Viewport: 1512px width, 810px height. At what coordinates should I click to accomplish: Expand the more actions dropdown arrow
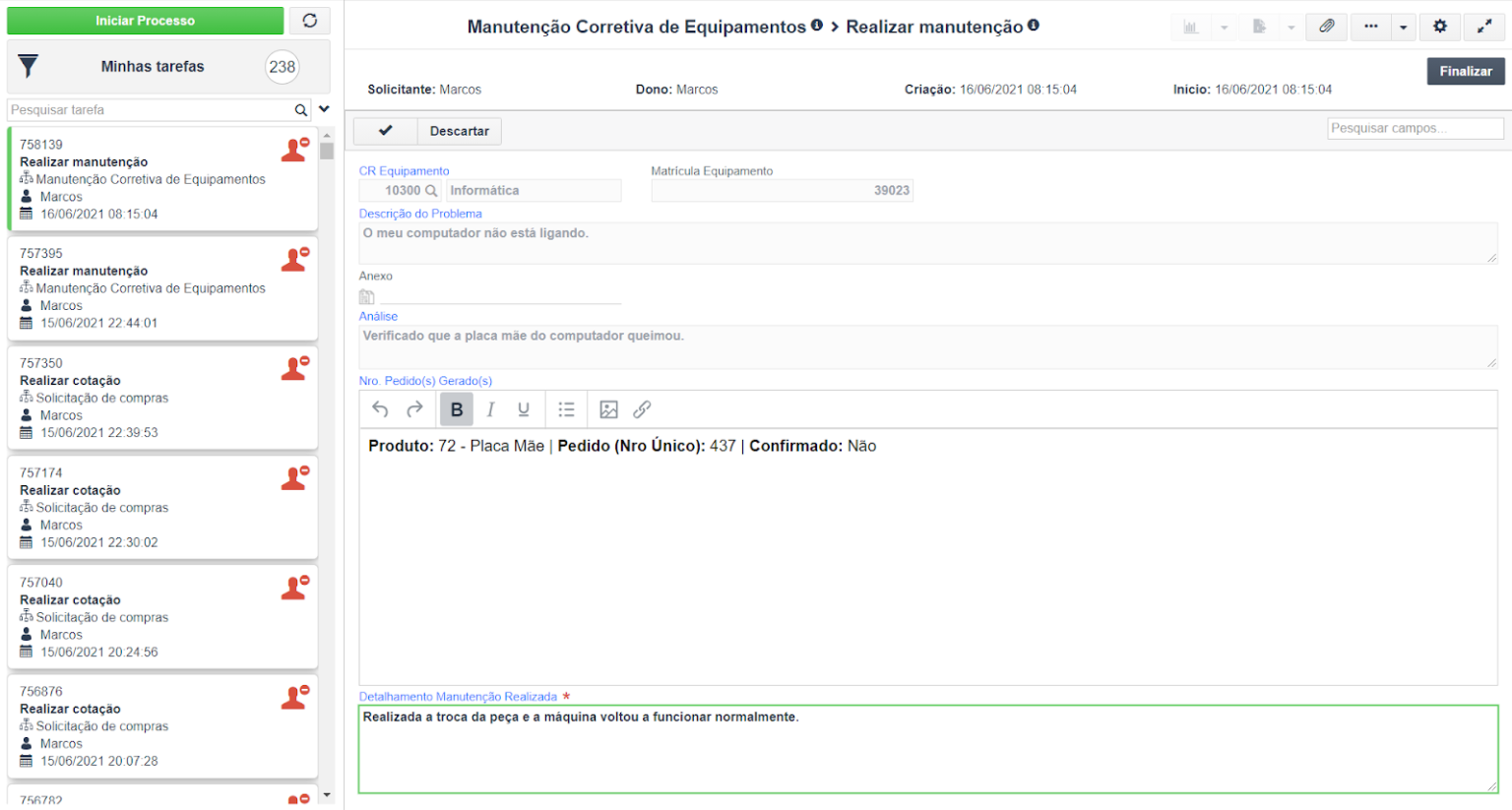click(x=1403, y=27)
